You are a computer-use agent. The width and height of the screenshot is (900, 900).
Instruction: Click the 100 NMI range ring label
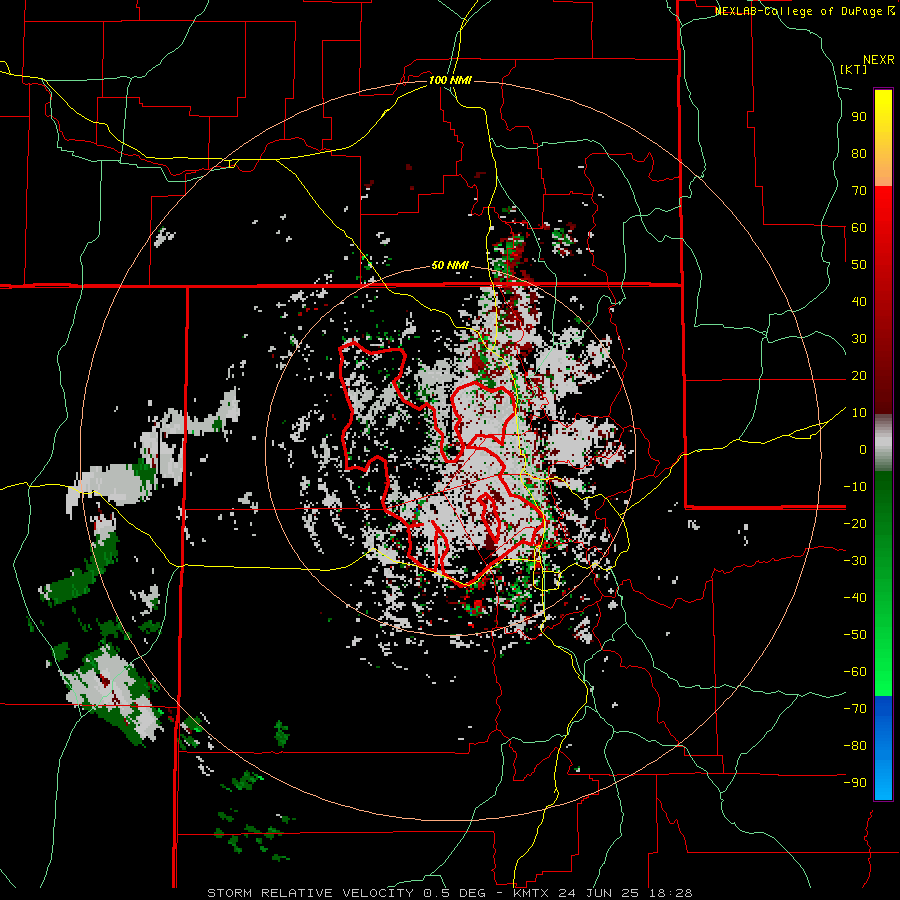(x=450, y=80)
